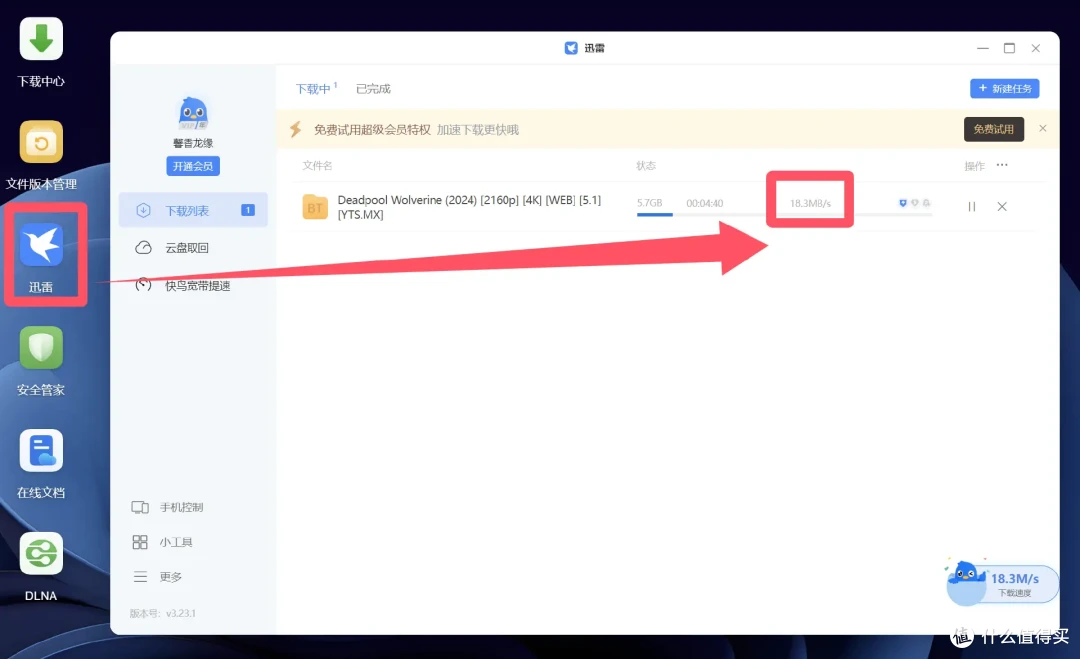Screen dimensions: 1080x659
Task: Launch the 迅雷 desktop app icon
Action: tap(41, 246)
